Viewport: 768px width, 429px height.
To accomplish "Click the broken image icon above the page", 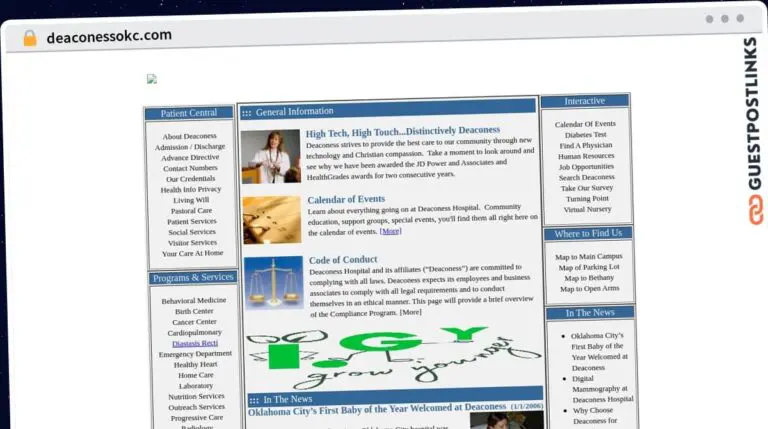I will point(152,79).
